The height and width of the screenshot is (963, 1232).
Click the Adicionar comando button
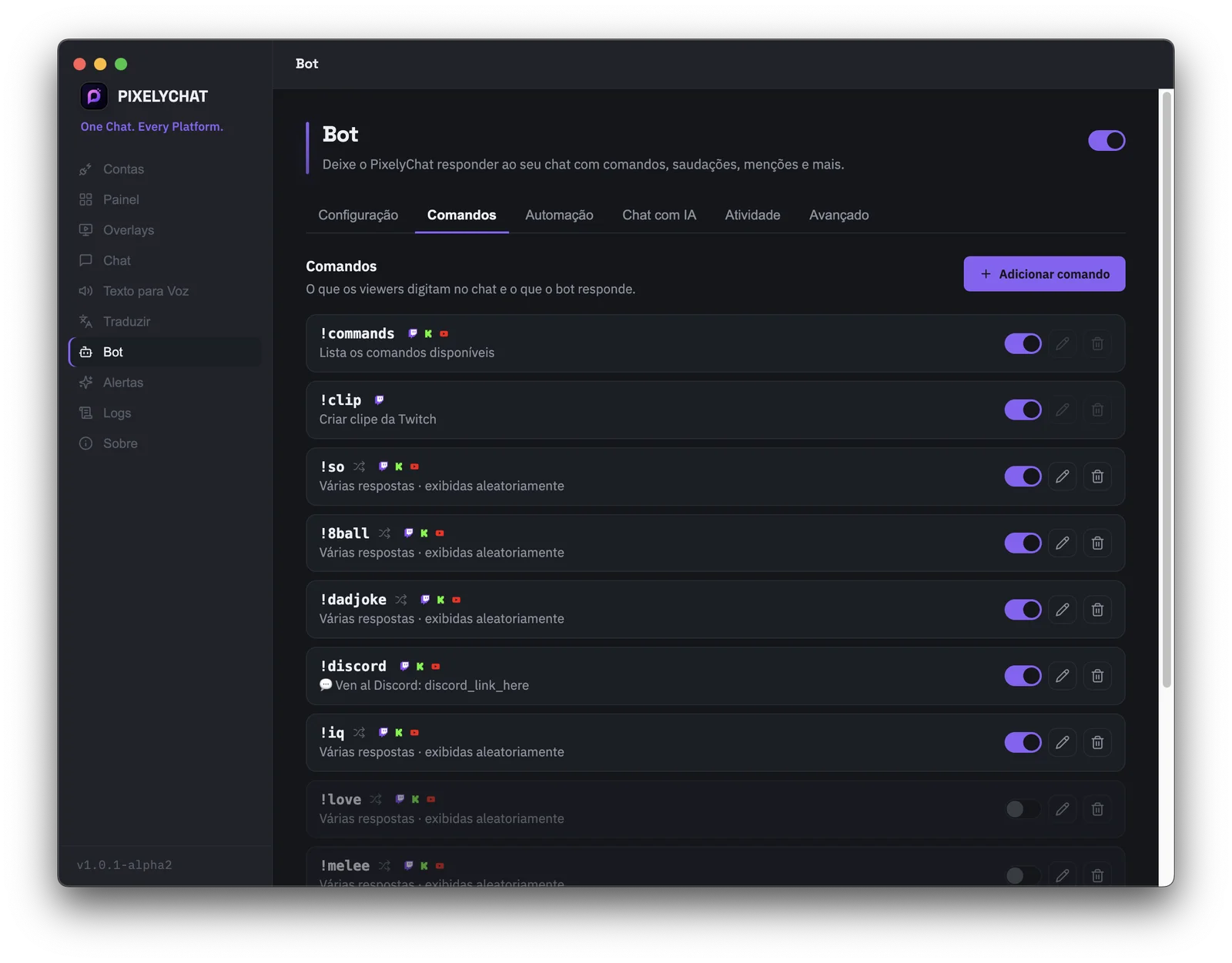(x=1044, y=274)
